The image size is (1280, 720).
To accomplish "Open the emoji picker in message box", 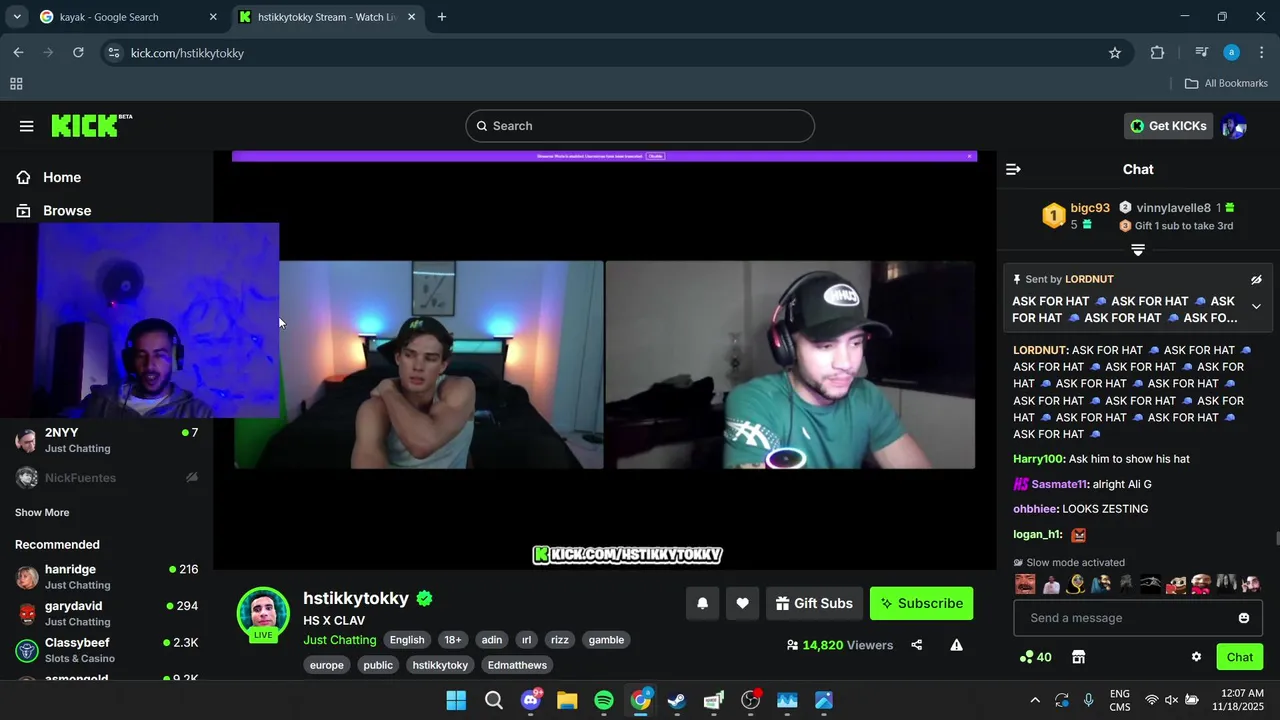I will tap(1244, 618).
